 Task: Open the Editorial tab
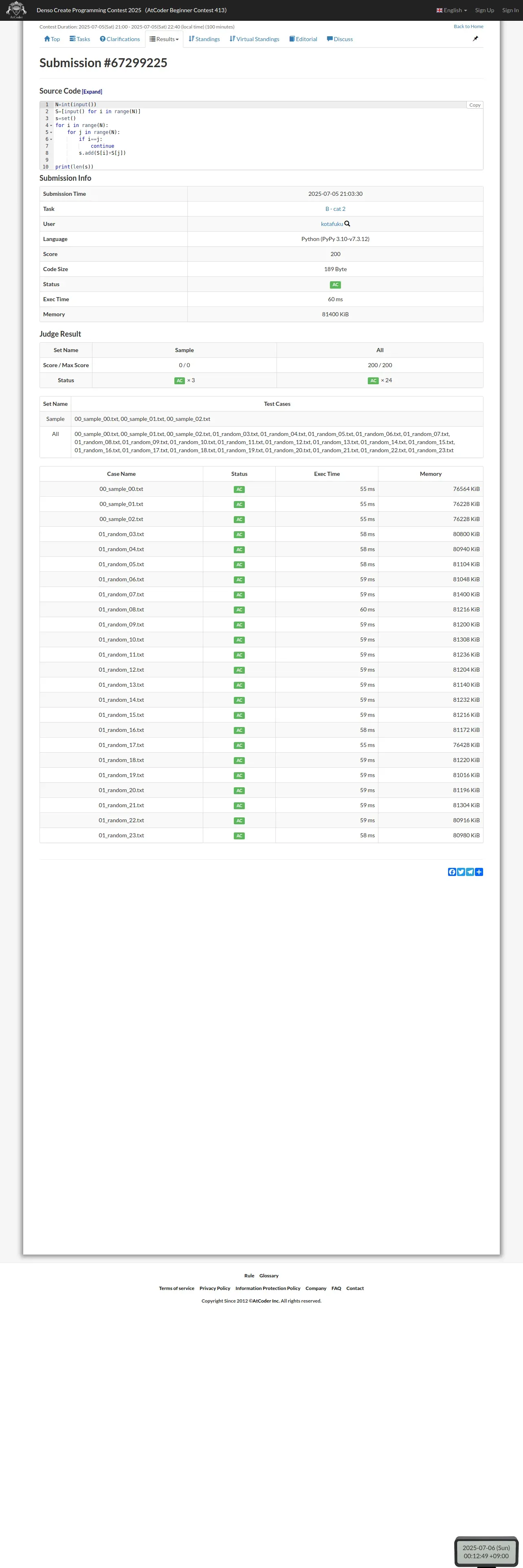tap(303, 39)
